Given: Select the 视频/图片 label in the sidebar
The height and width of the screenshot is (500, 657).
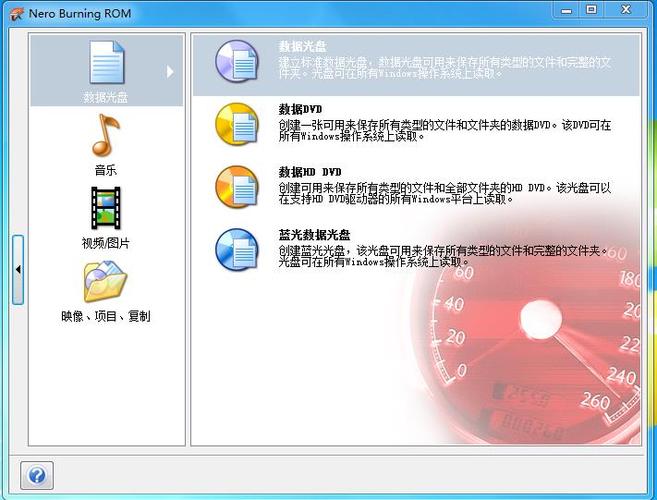Looking at the screenshot, I should pyautogui.click(x=106, y=243).
